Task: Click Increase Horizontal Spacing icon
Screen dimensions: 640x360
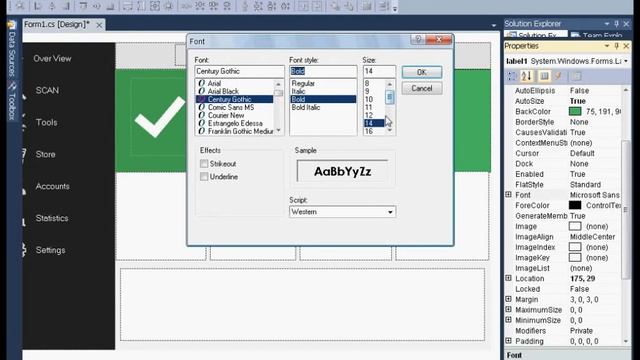Action: [x=200, y=6]
